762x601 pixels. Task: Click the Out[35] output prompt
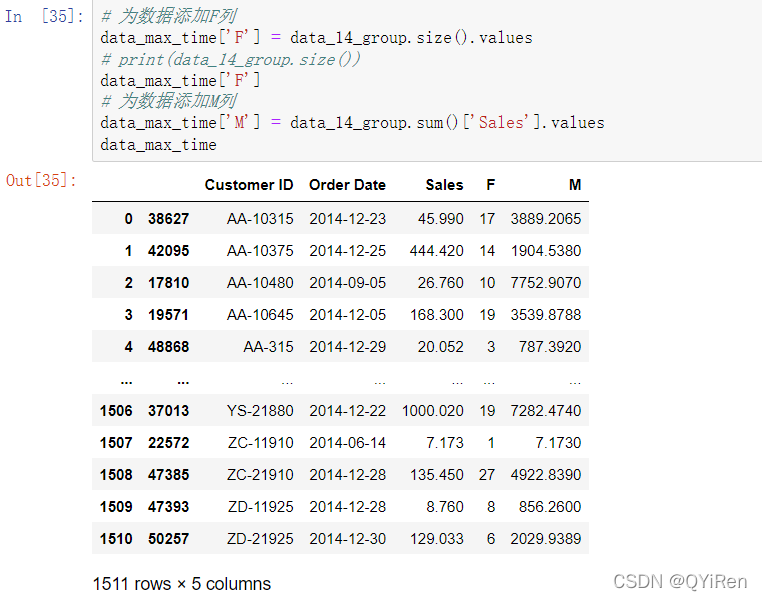click(41, 180)
